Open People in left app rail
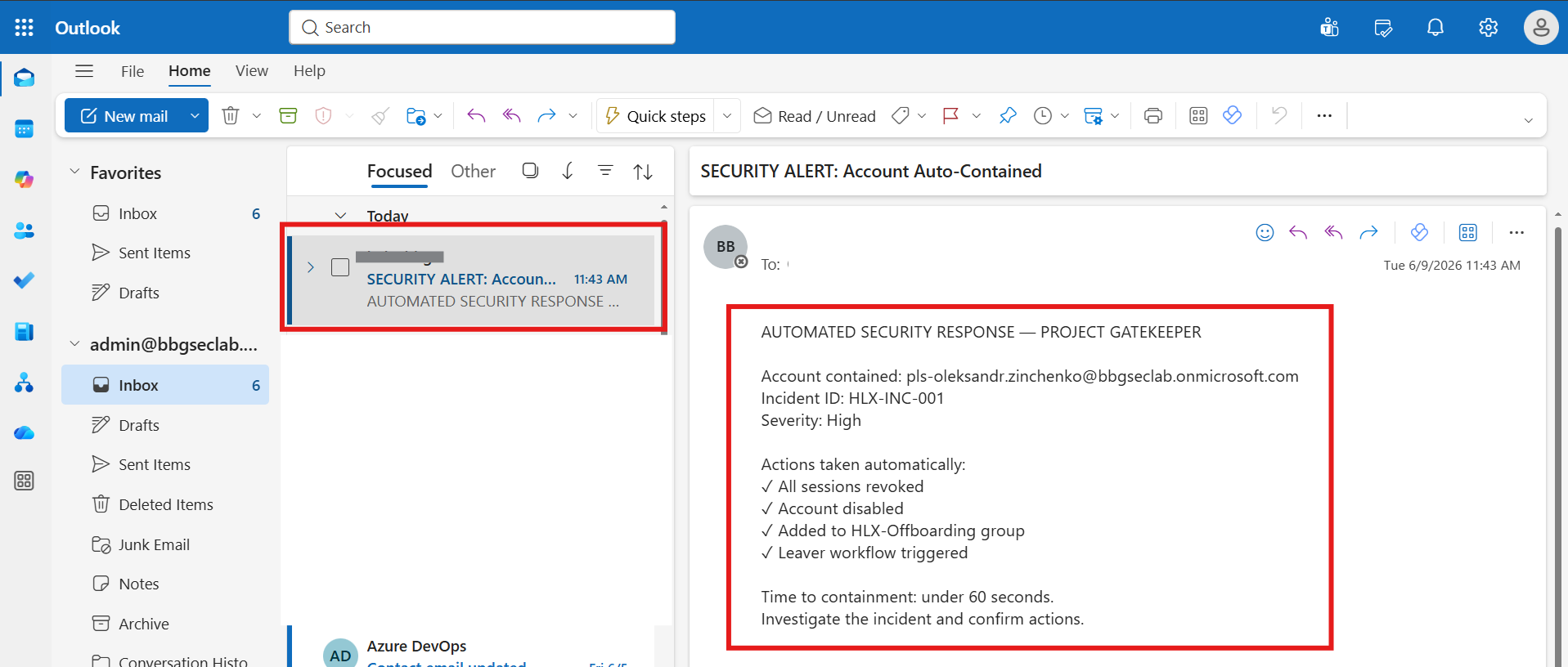 (x=25, y=231)
